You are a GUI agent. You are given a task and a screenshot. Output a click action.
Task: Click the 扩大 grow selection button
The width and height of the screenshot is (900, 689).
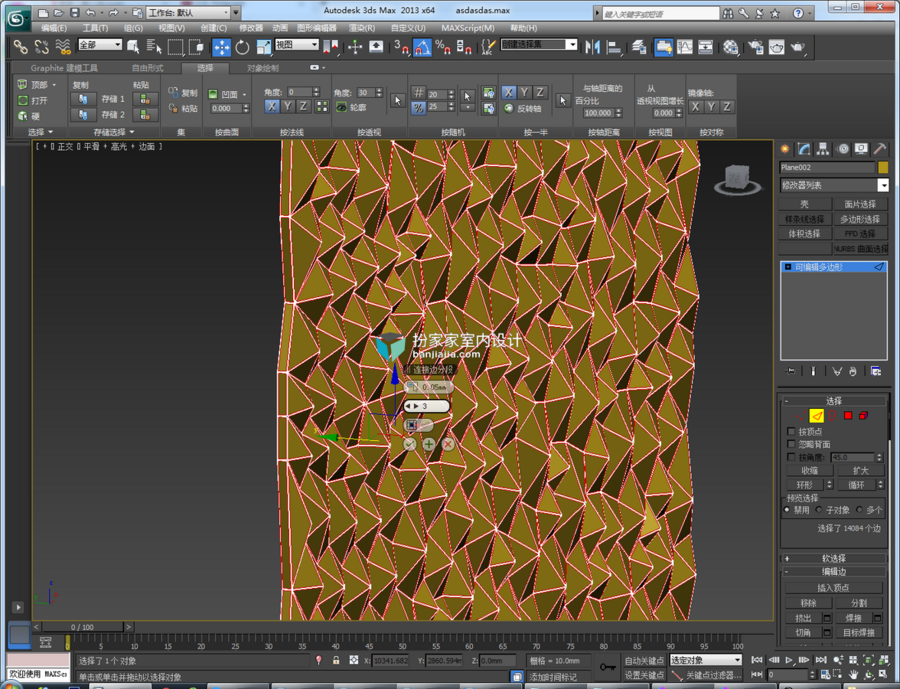[860, 470]
